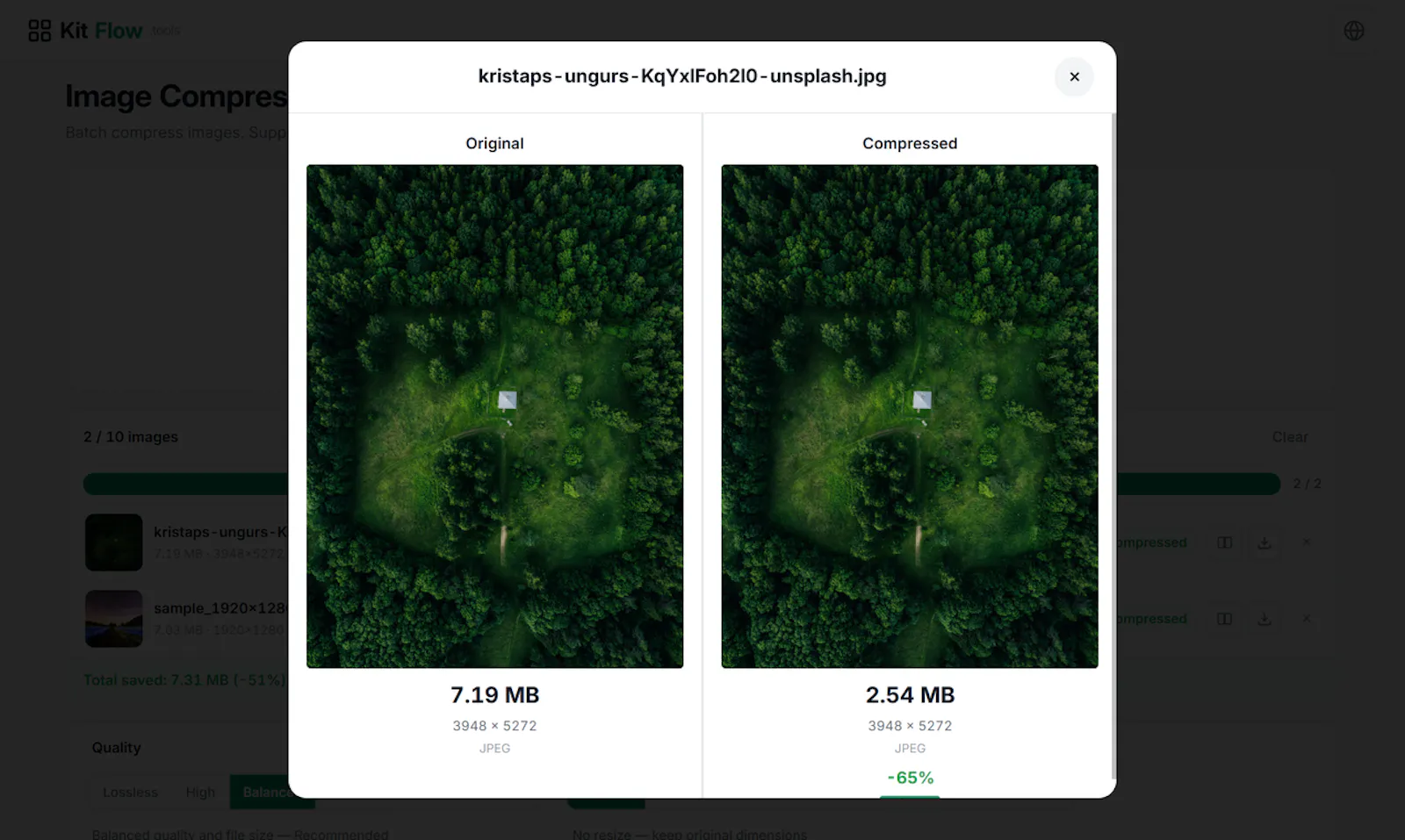Click 3948 × 5272 under Compressed
This screenshot has height=840, width=1405.
[910, 726]
